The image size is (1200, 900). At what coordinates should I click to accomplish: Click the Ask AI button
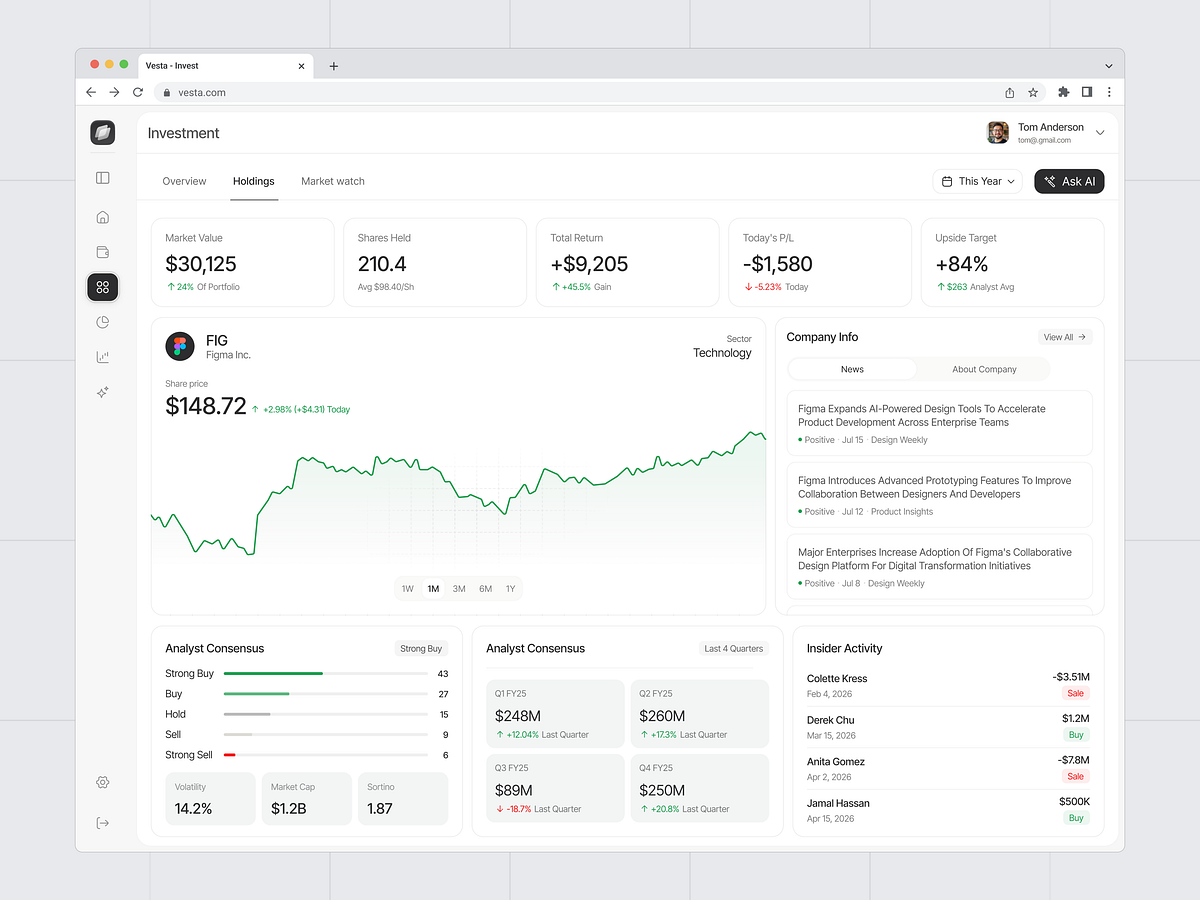tap(1069, 181)
